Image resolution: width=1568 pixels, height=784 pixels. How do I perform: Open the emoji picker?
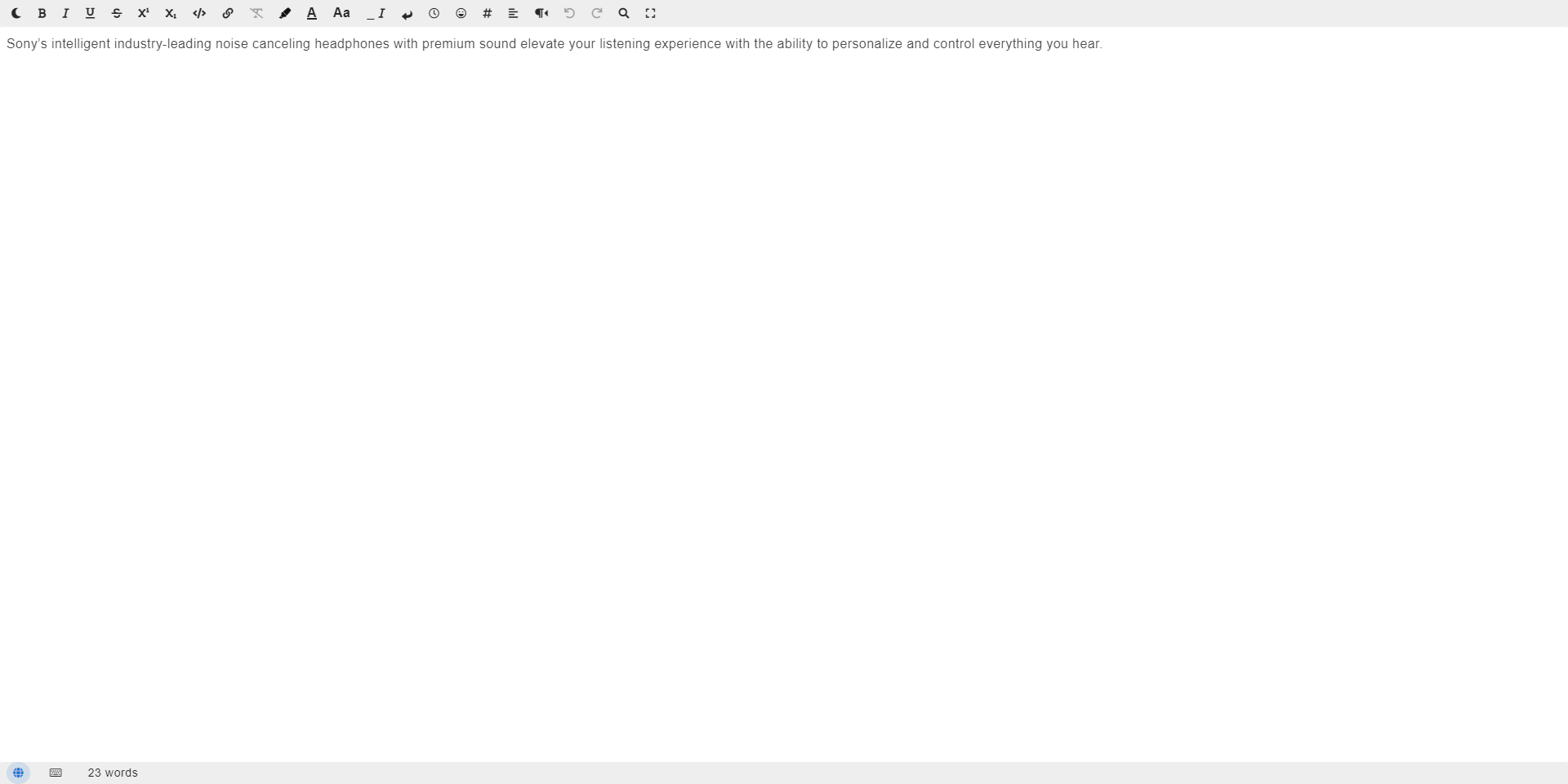461,13
